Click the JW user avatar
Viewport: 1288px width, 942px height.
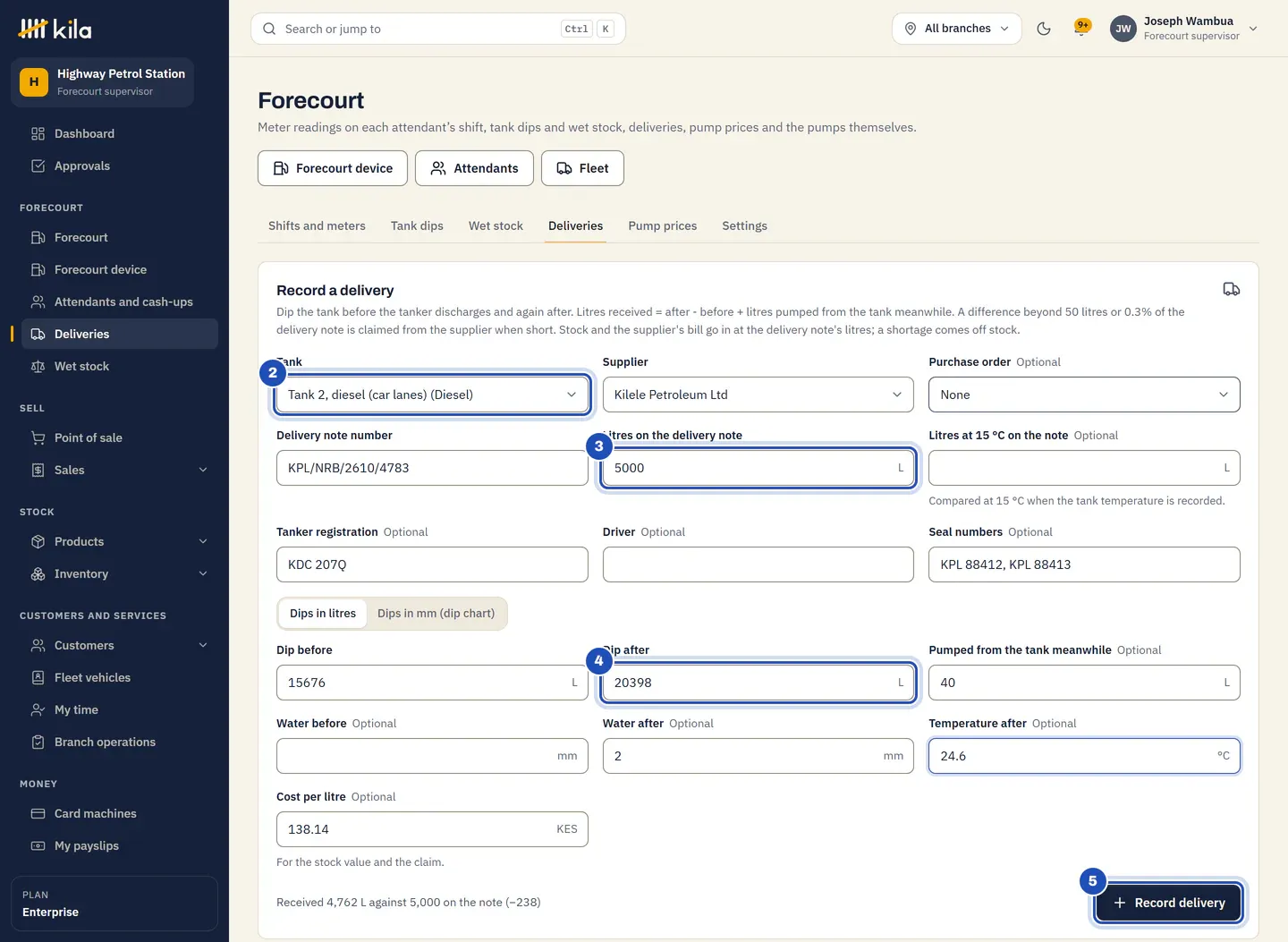(1123, 29)
